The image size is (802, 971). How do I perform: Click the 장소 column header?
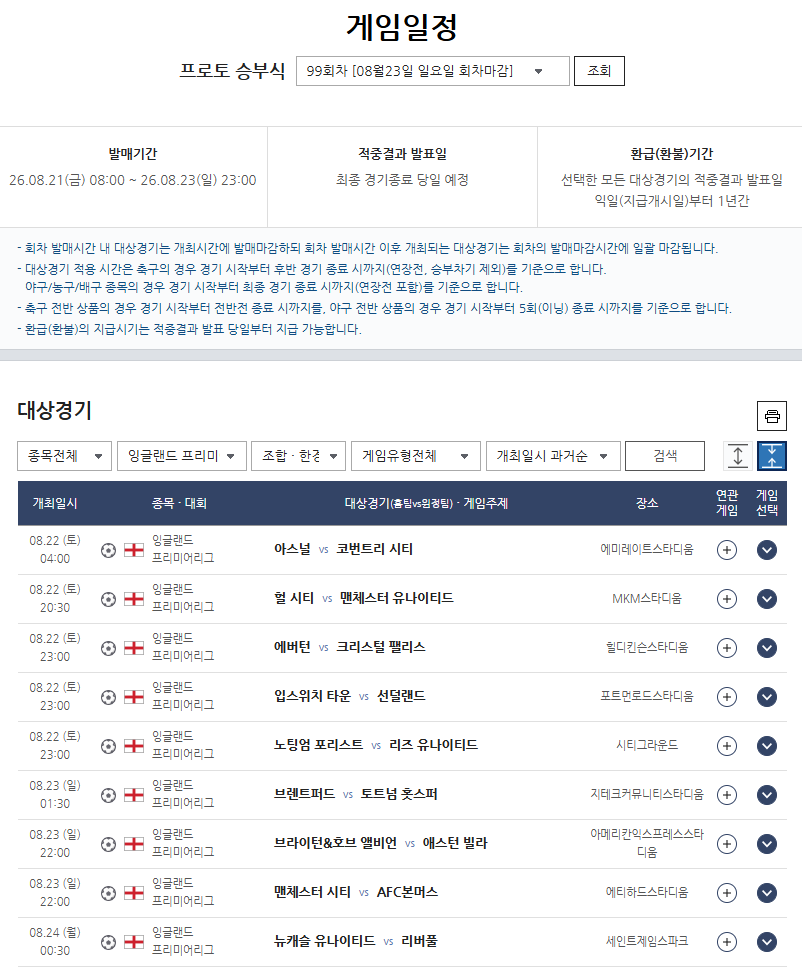[647, 503]
